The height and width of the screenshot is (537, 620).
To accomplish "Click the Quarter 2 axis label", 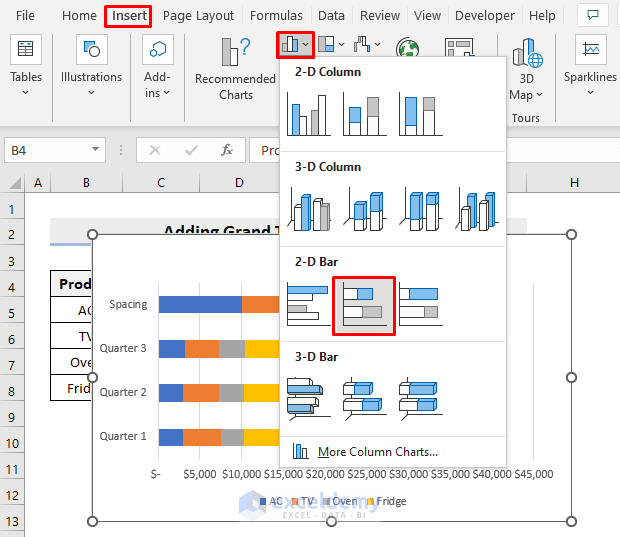I will [x=123, y=392].
